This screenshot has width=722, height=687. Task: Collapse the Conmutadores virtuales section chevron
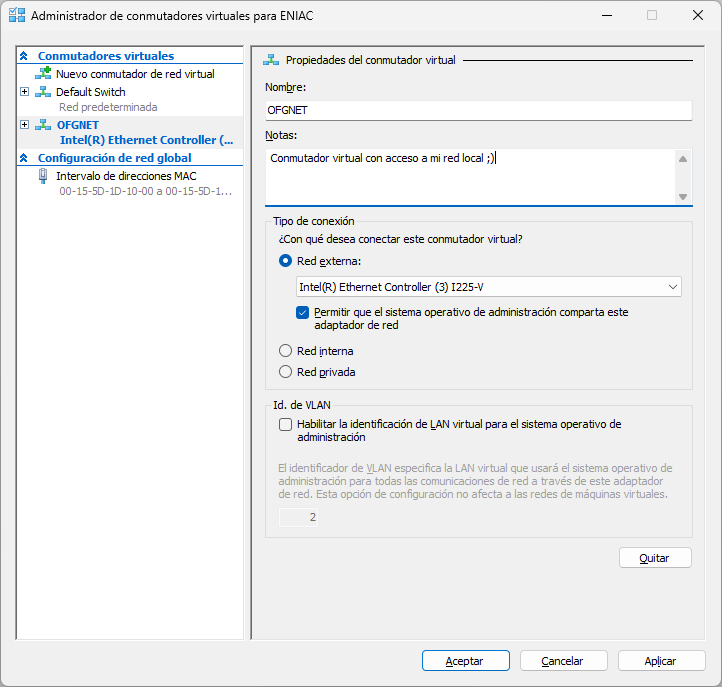tap(24, 56)
